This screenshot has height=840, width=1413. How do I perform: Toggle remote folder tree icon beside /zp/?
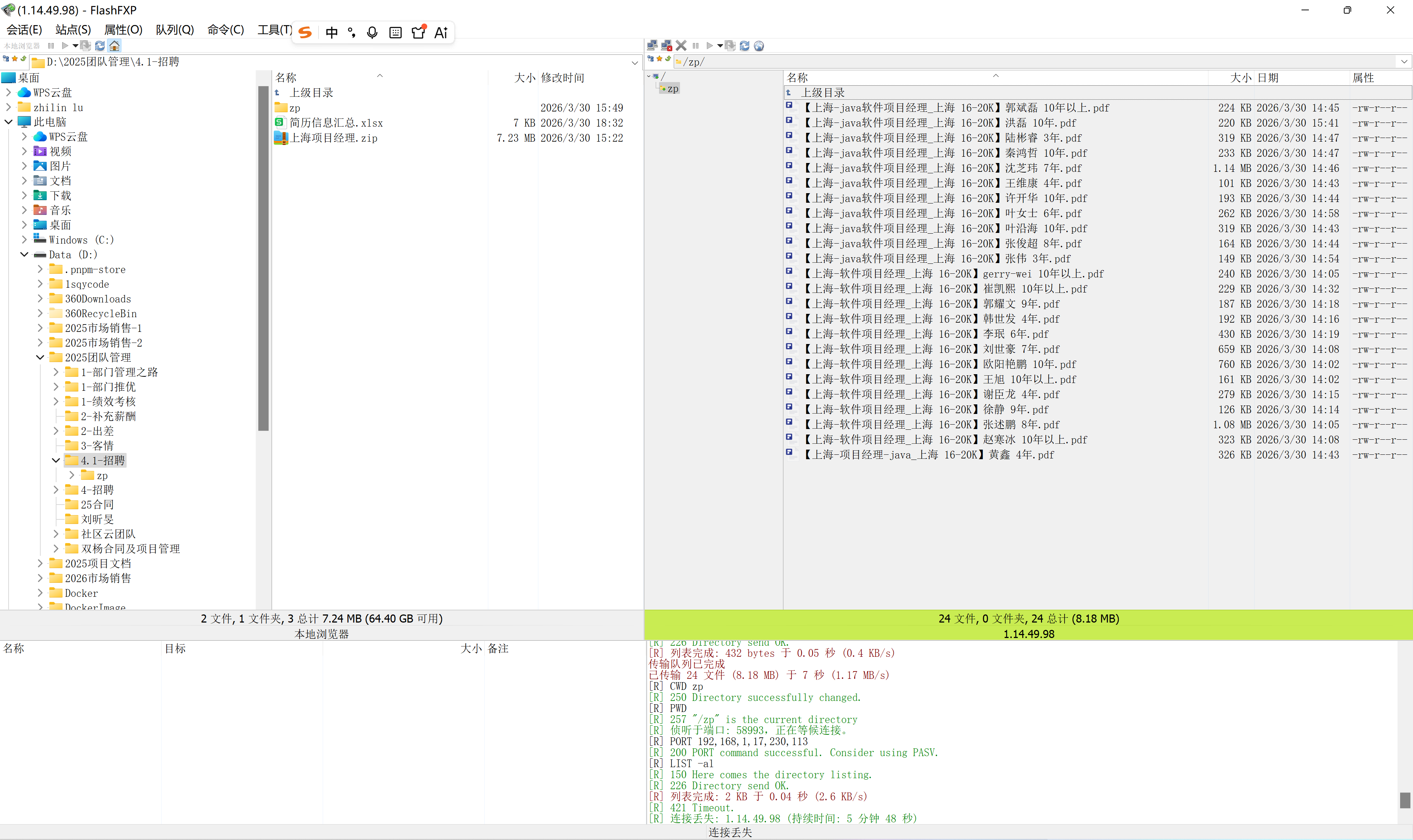coord(651,58)
